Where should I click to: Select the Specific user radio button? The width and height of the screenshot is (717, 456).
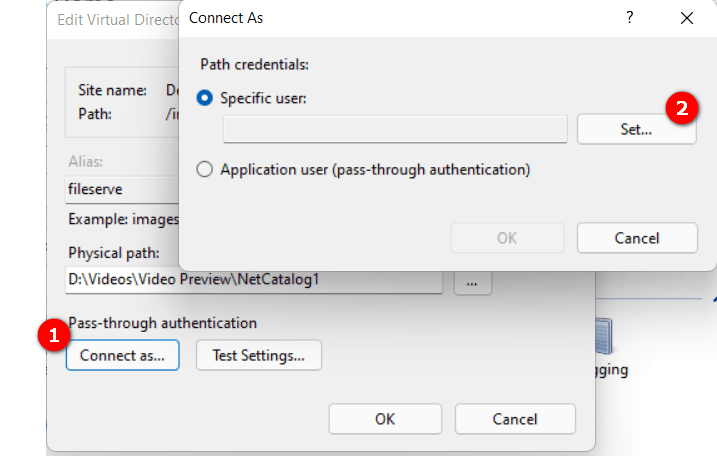[x=206, y=98]
